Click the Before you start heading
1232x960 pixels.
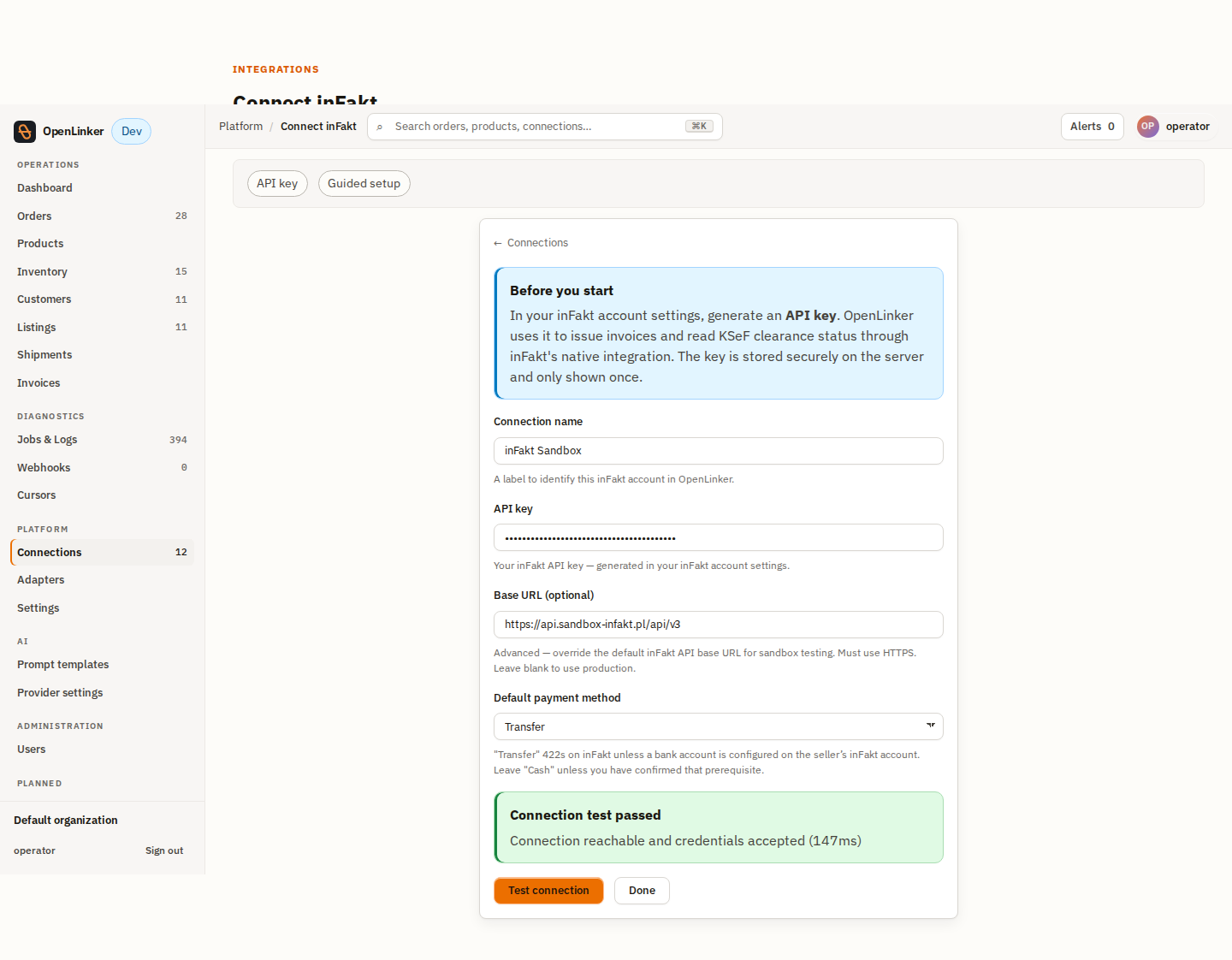coord(561,291)
